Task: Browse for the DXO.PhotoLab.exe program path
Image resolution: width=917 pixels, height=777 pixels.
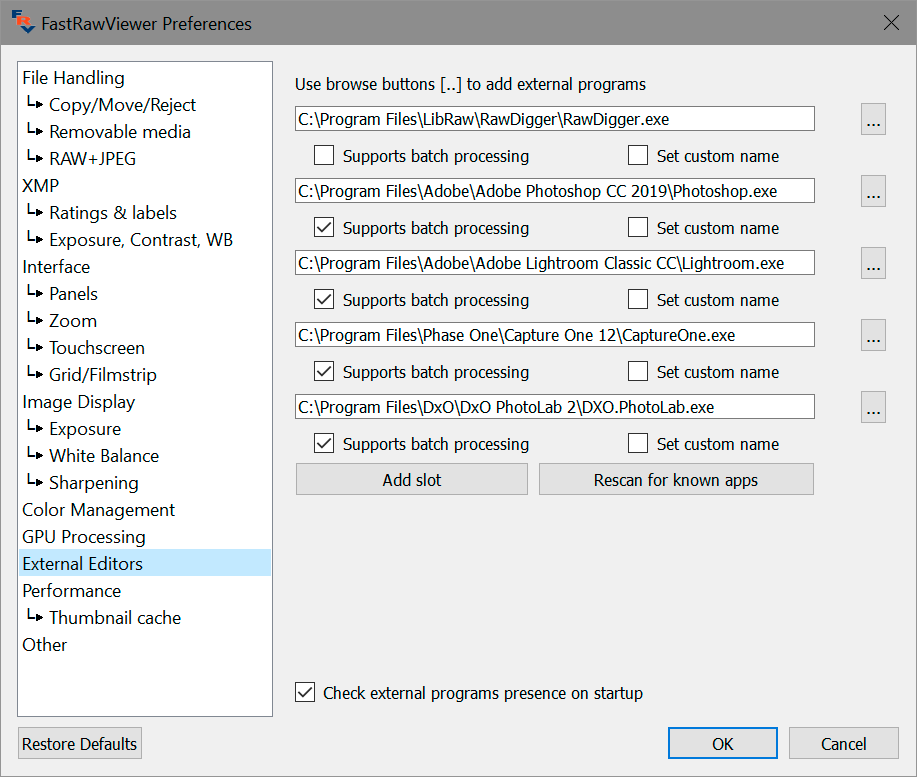Action: pyautogui.click(x=873, y=408)
